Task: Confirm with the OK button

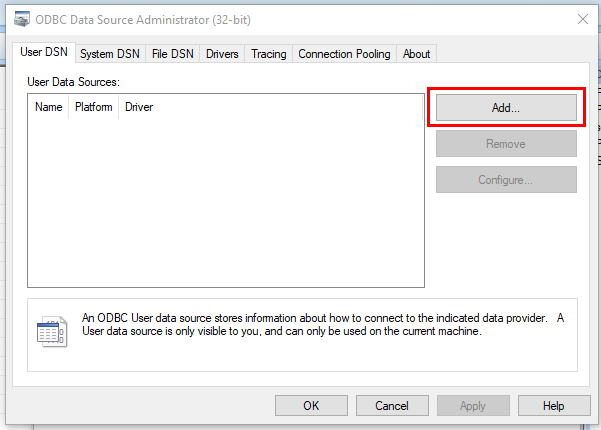Action: [311, 406]
